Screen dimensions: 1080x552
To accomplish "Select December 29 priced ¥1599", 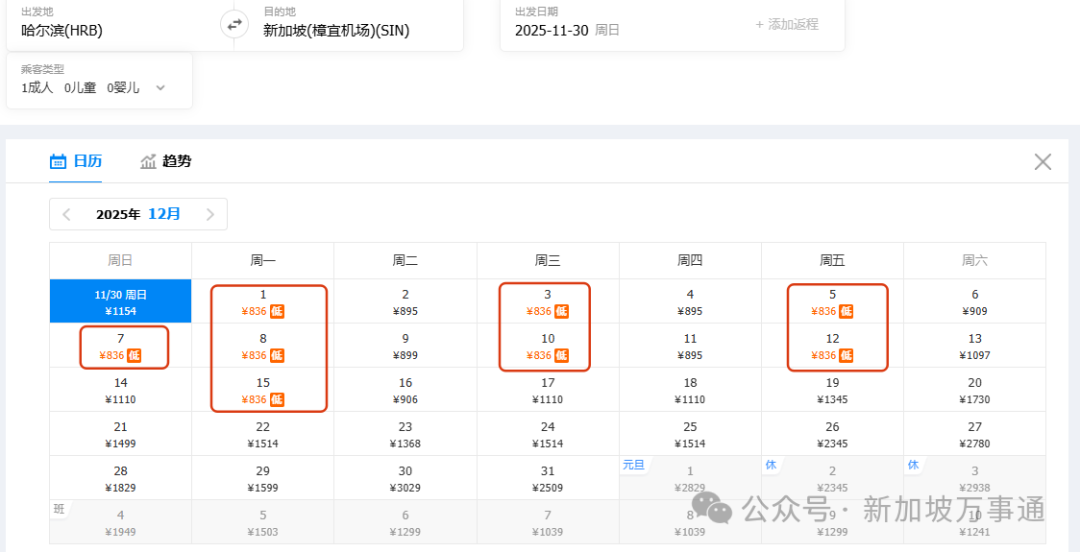I will coord(263,478).
